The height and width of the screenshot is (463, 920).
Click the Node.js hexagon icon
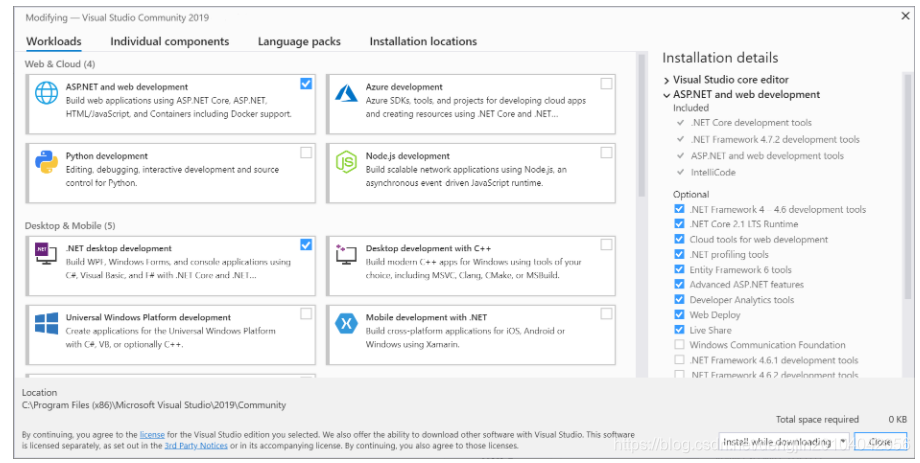pyautogui.click(x=346, y=162)
